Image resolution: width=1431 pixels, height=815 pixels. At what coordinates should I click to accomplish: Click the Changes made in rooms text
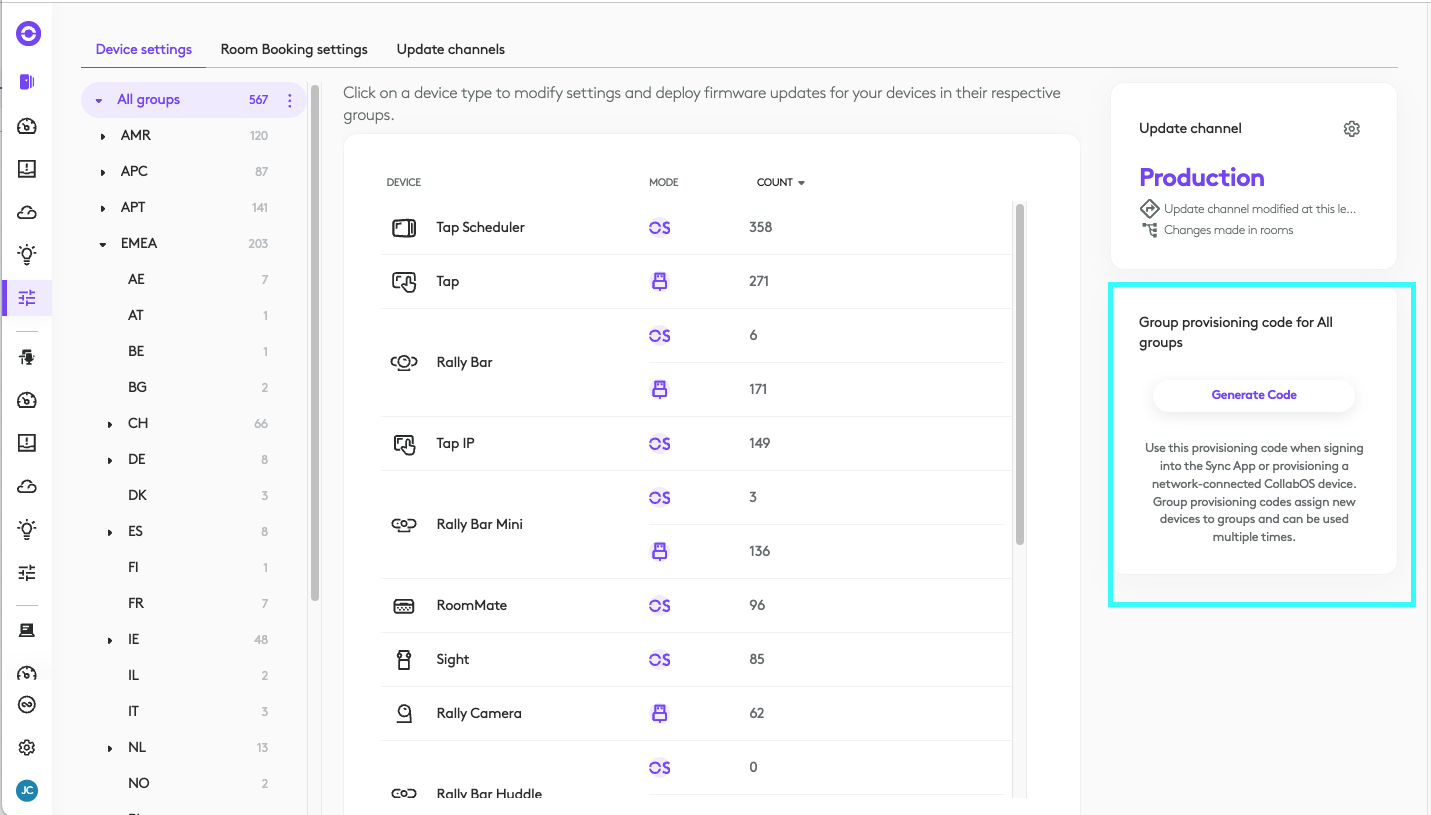[1229, 230]
